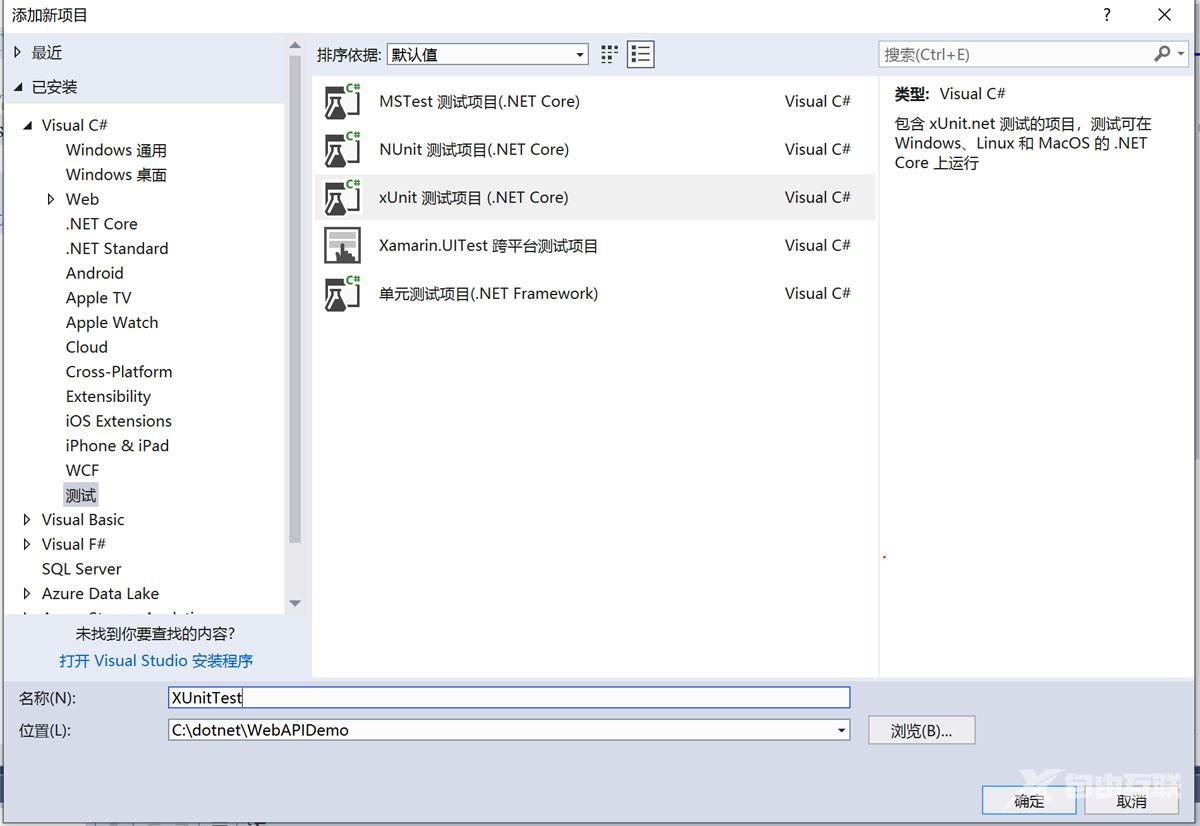Click the 浏览(B)... button
Screen dimensions: 1200x826
tap(921, 731)
